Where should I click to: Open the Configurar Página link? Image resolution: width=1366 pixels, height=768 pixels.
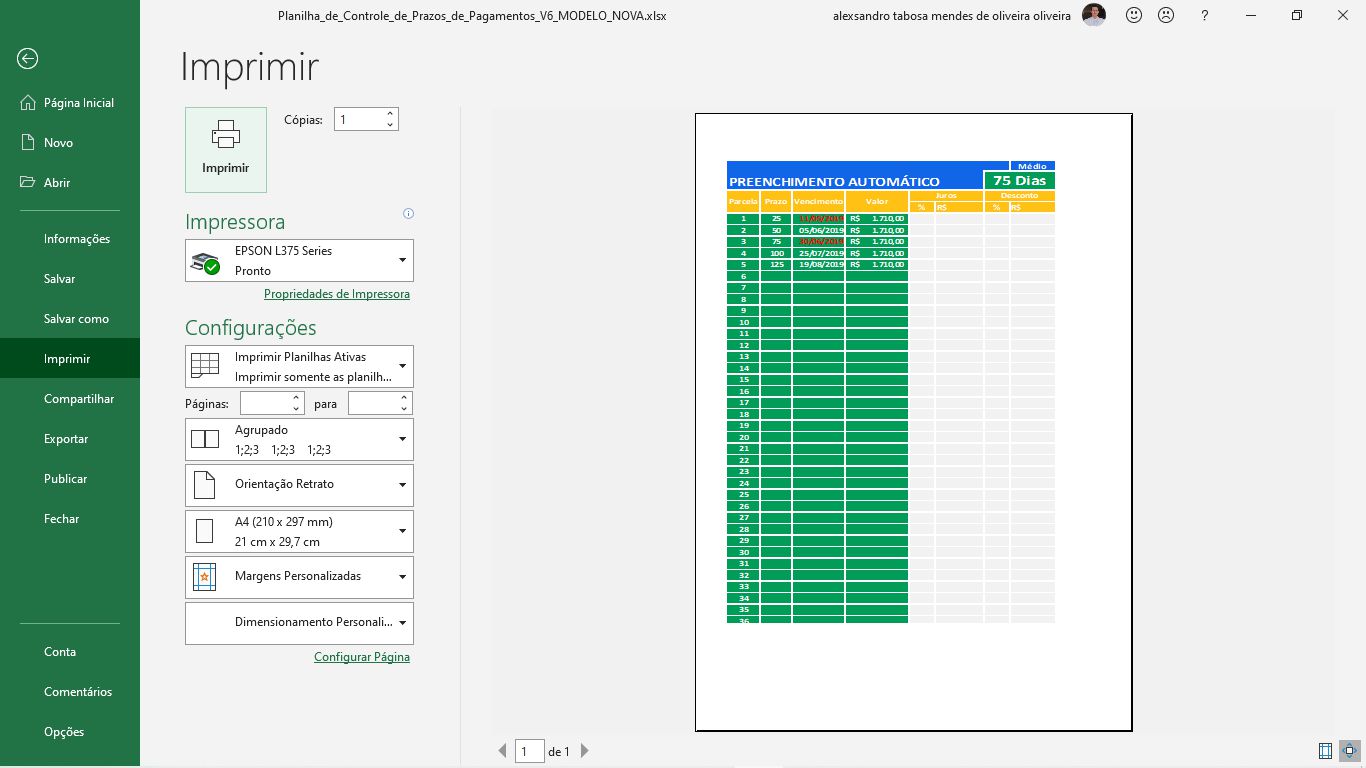click(361, 657)
